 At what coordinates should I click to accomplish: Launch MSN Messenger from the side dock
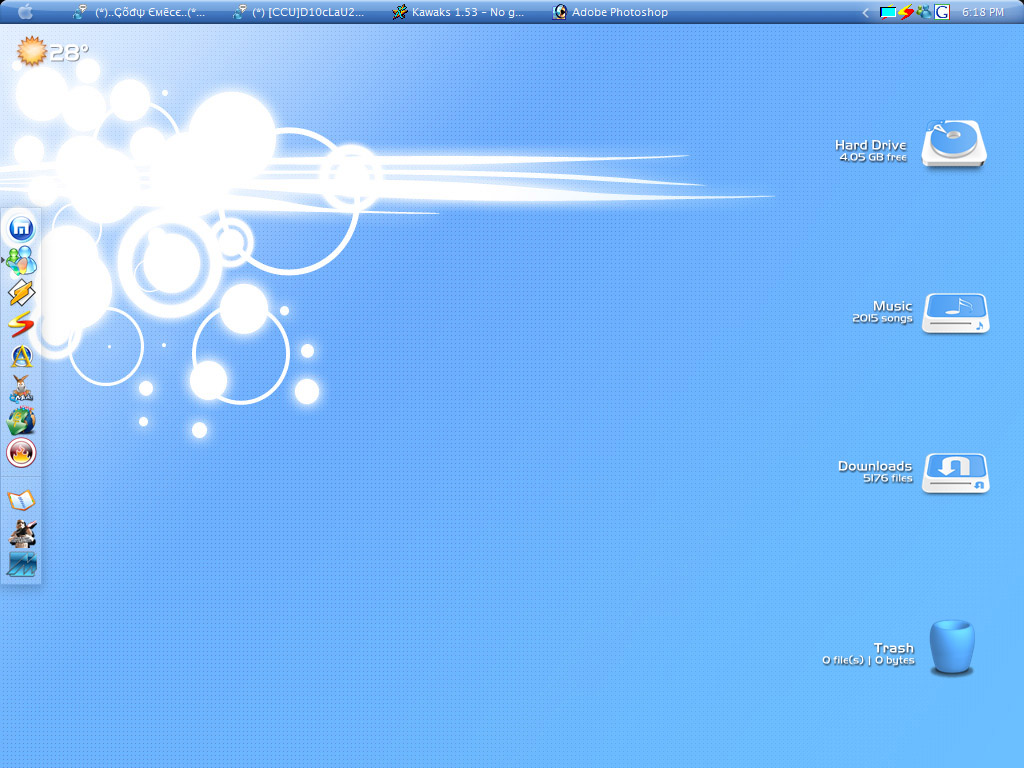click(21, 260)
